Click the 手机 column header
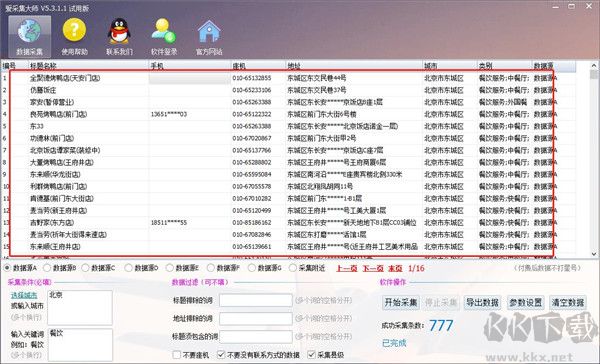 tap(189, 66)
